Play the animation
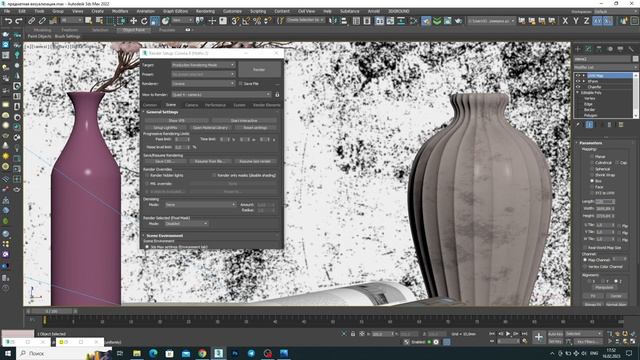640x360 pixels. pyautogui.click(x=508, y=334)
